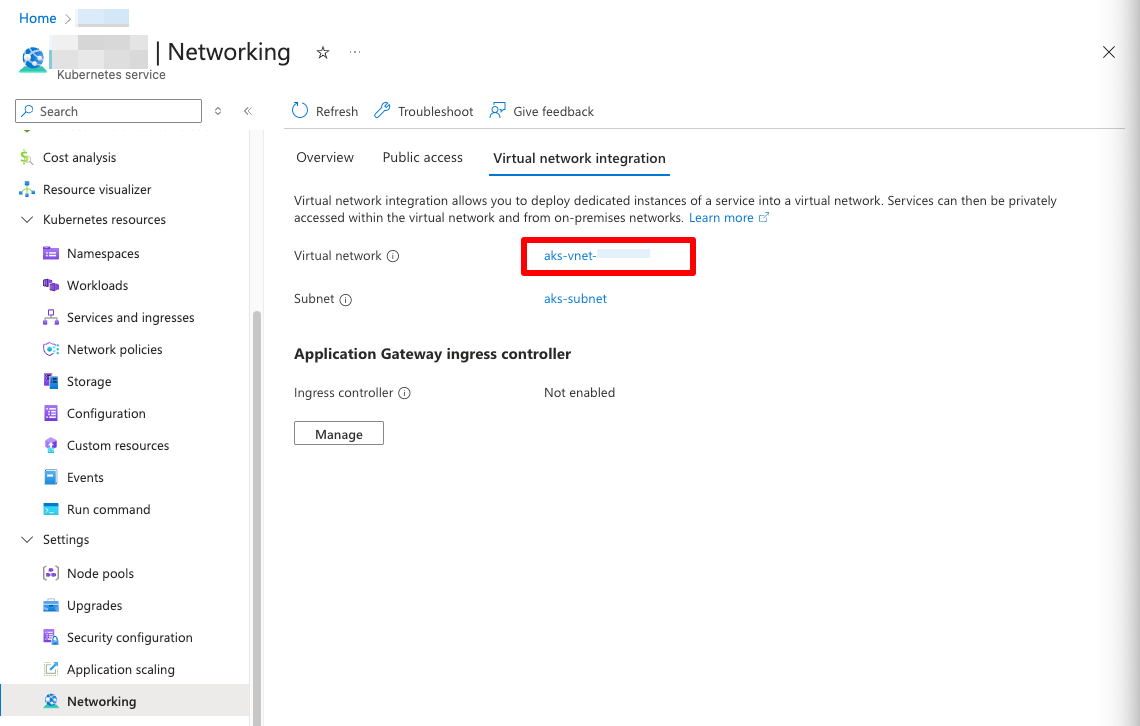This screenshot has height=726, width=1140.
Task: Click the Storage icon under Kubernetes resources
Action: point(52,381)
